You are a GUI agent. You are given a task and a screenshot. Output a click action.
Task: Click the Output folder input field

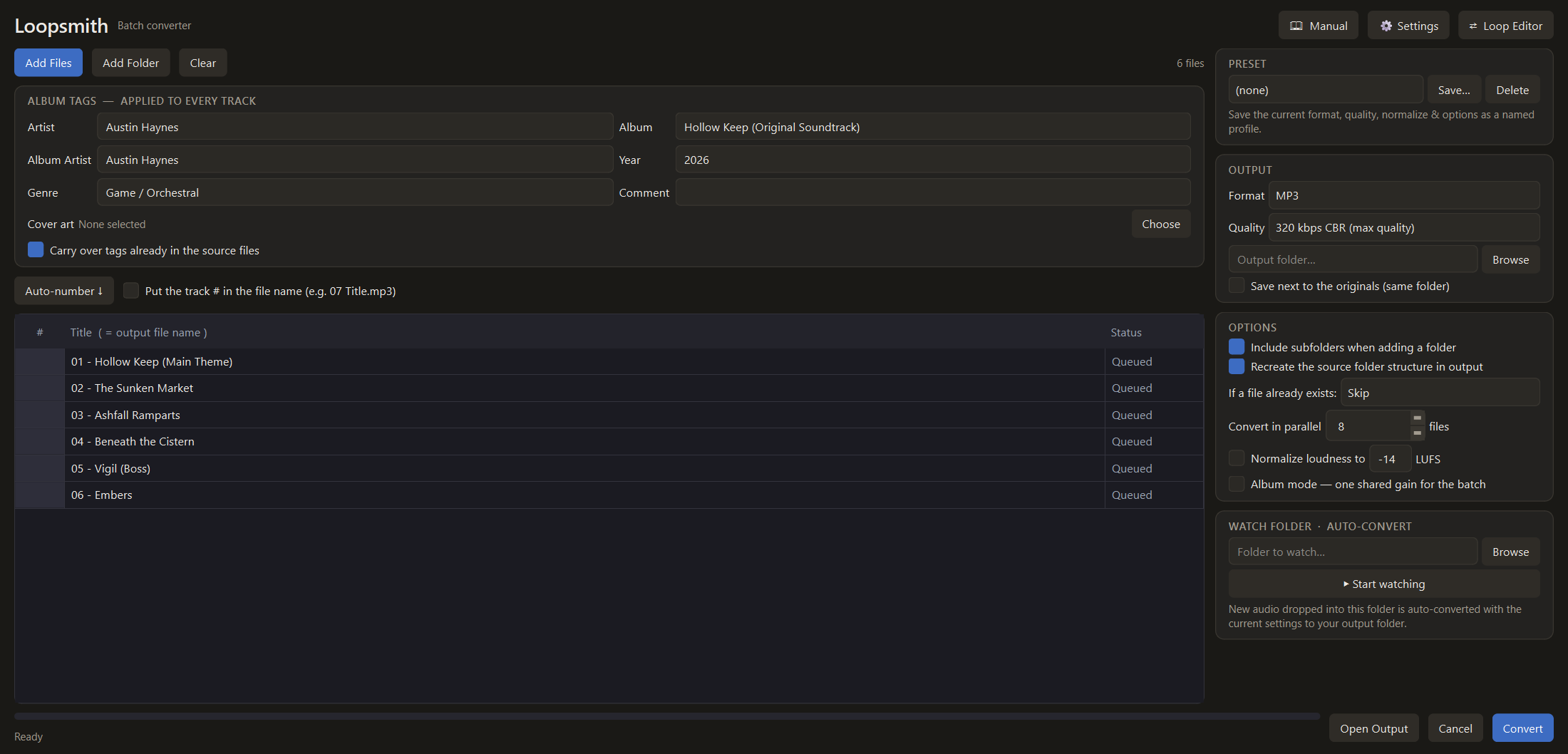tap(1353, 259)
